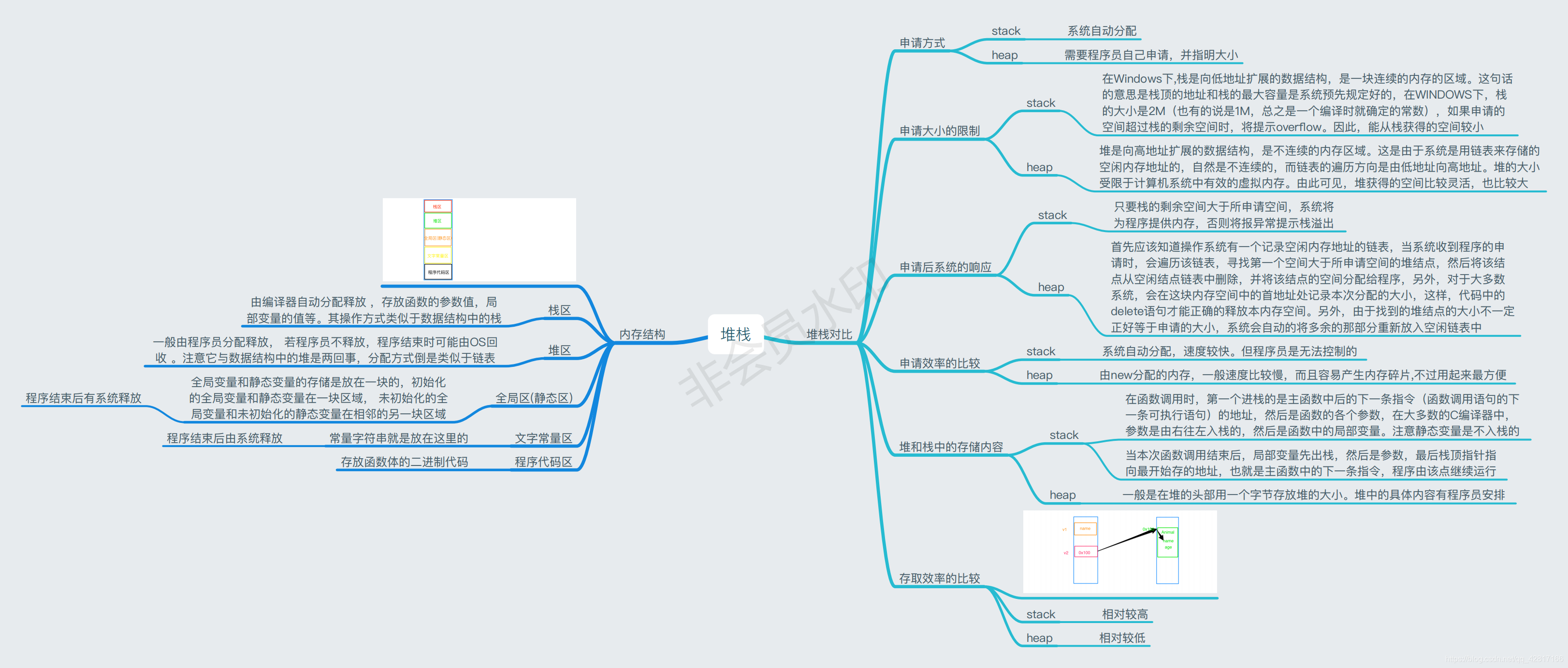This screenshot has height=668, width=1568.
Task: Select stack node under 申请后系统的响应
Action: 1052,215
